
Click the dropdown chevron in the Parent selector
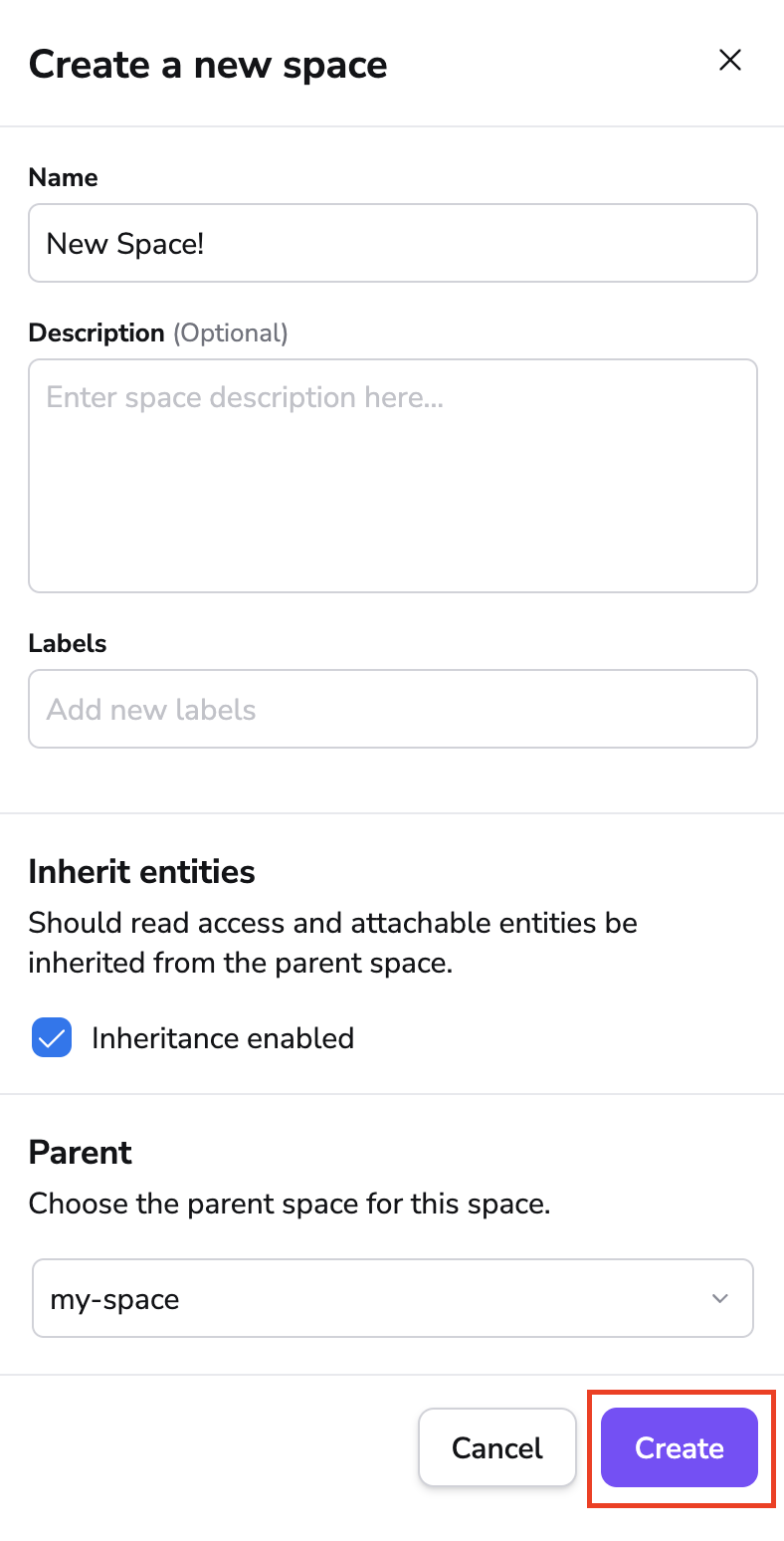click(720, 1298)
